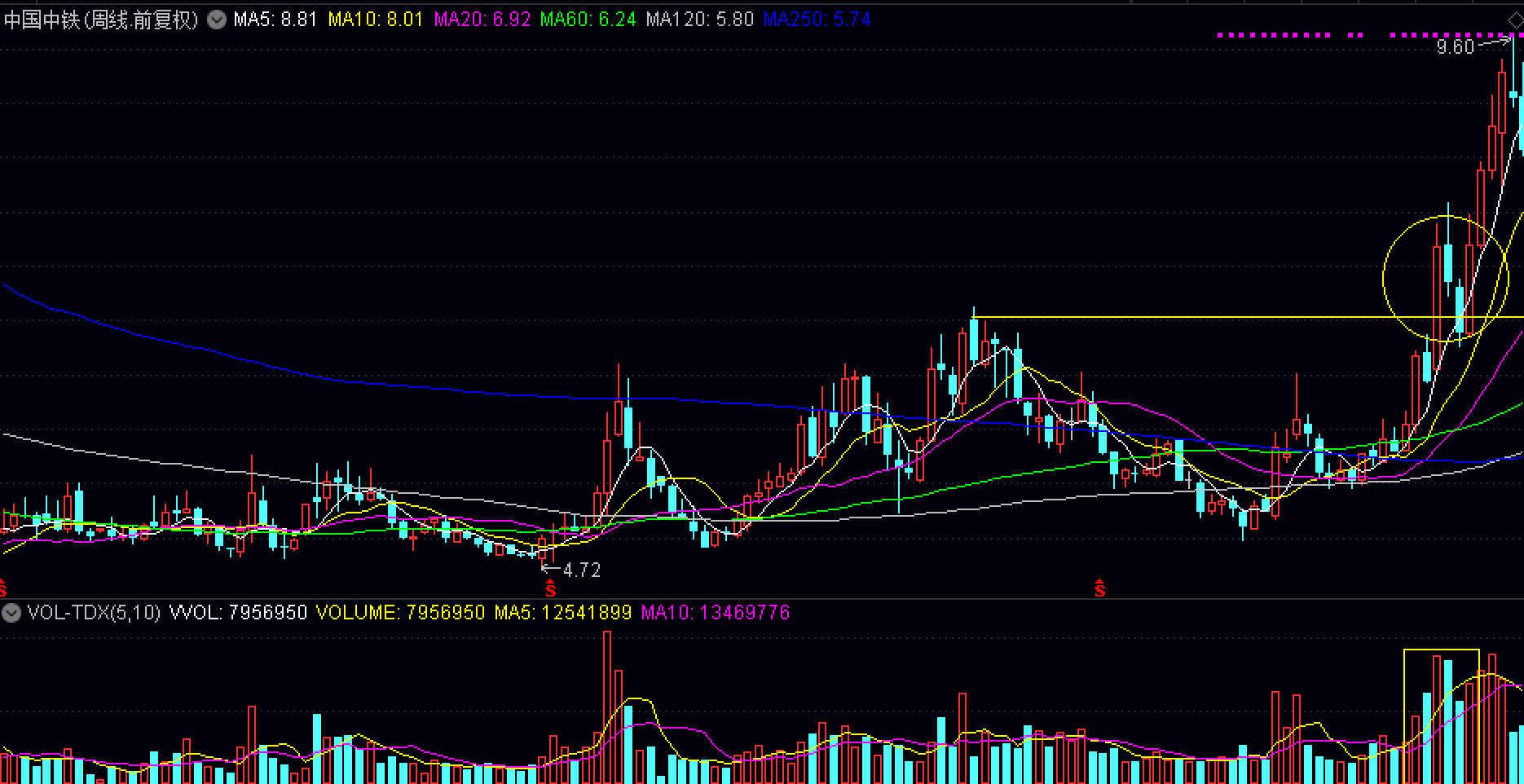Click the MA20: 6.92 magenta label
The height and width of the screenshot is (784, 1524).
click(482, 20)
